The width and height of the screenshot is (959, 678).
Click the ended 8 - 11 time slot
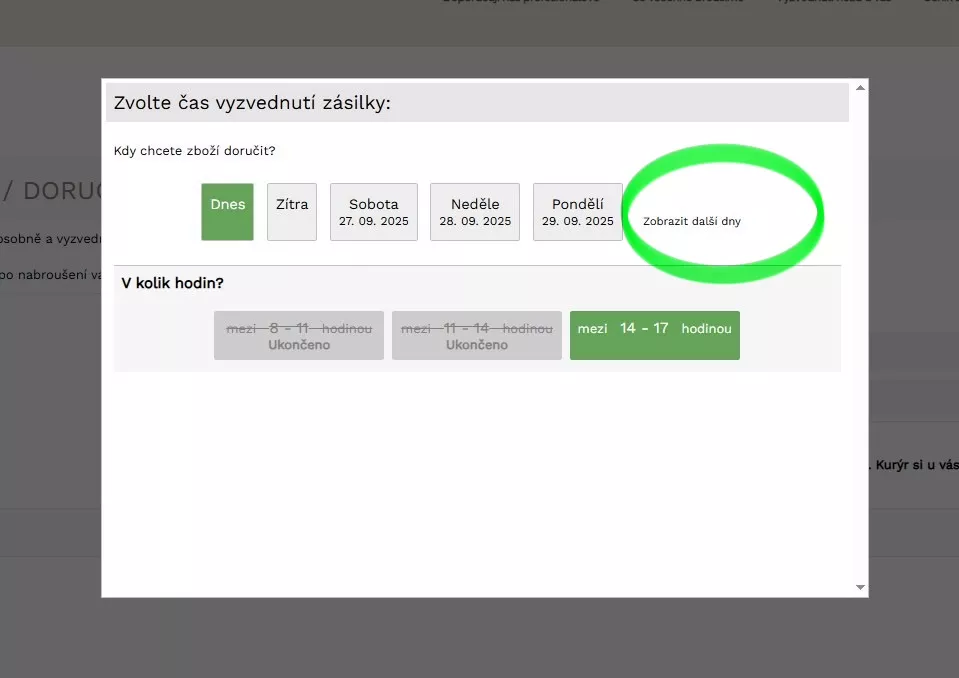click(299, 335)
